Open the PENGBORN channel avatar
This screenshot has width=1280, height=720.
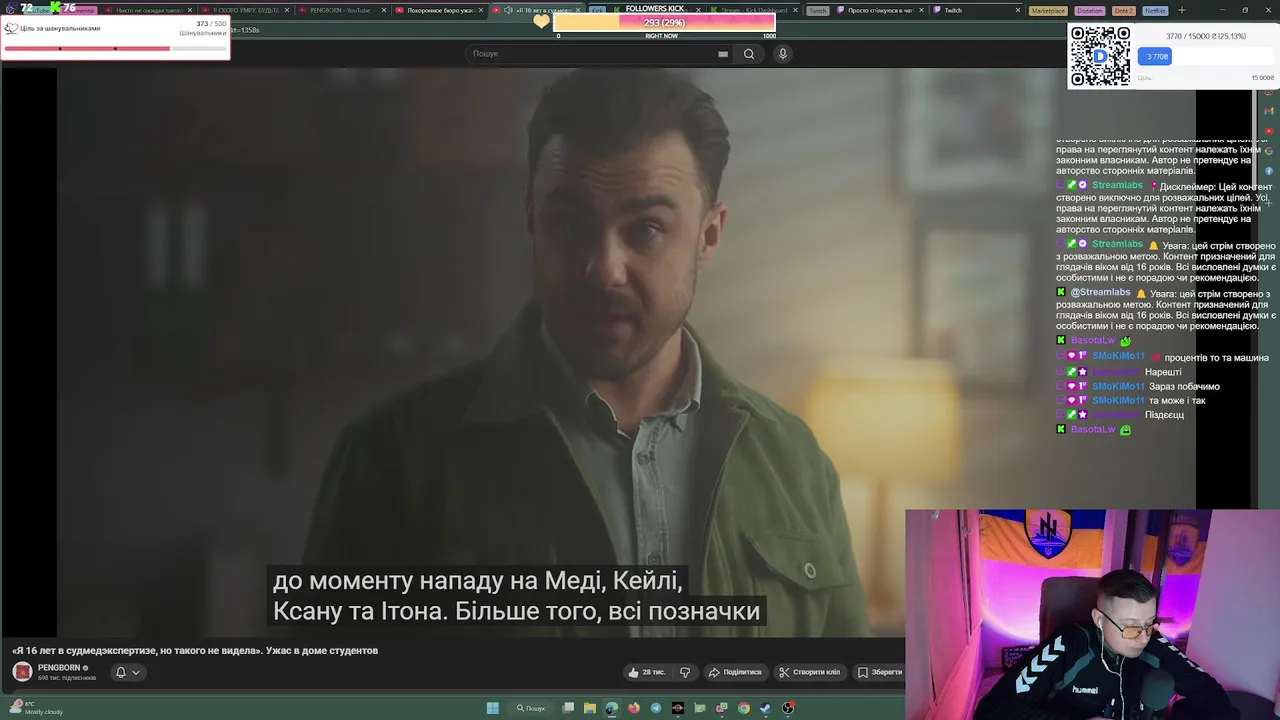(22, 672)
